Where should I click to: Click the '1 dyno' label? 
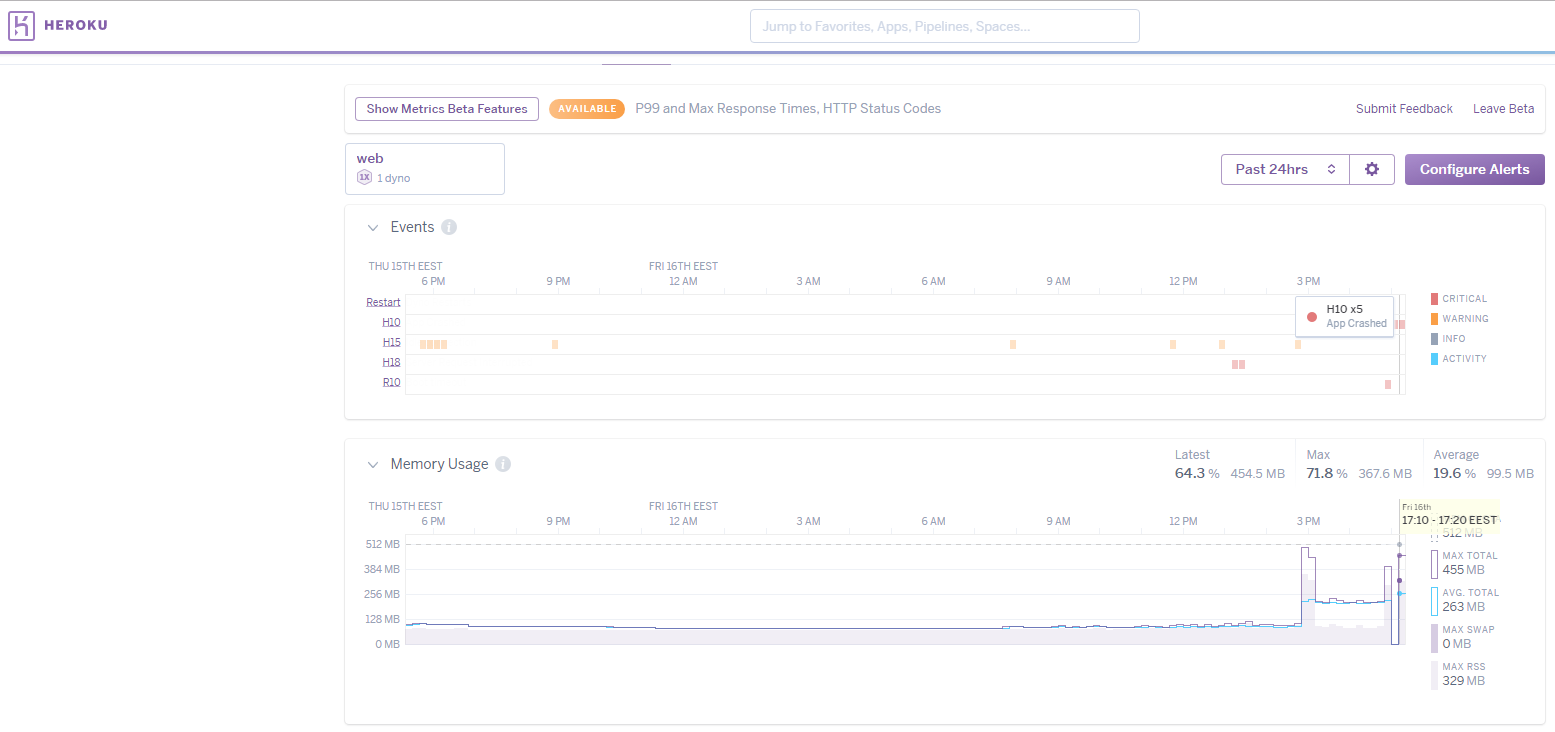tap(393, 178)
